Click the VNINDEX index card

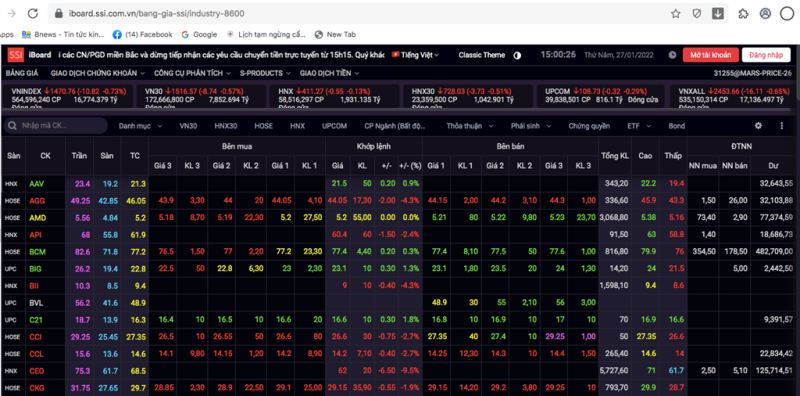coord(68,95)
